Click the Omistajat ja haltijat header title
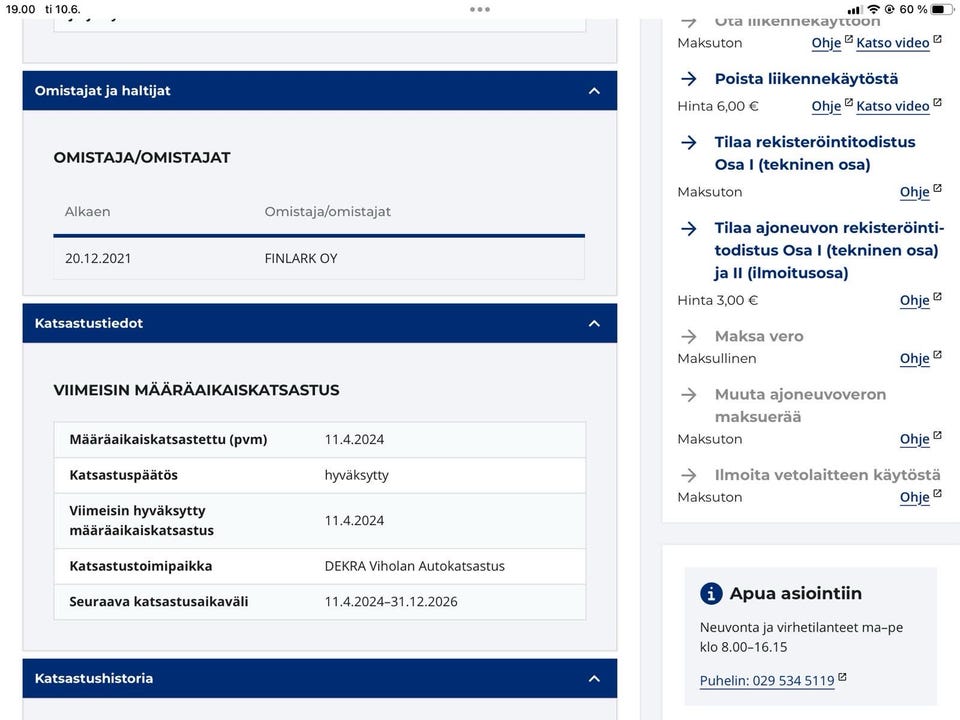Screen dimensions: 960x720 point(102,91)
